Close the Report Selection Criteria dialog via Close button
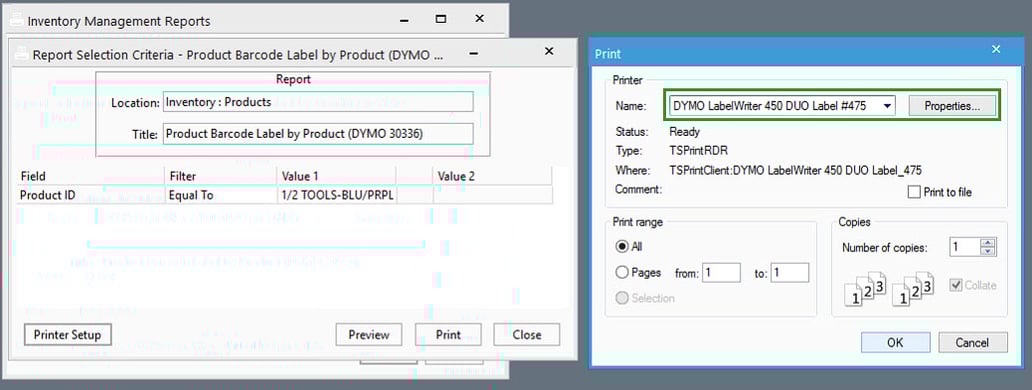 (527, 335)
